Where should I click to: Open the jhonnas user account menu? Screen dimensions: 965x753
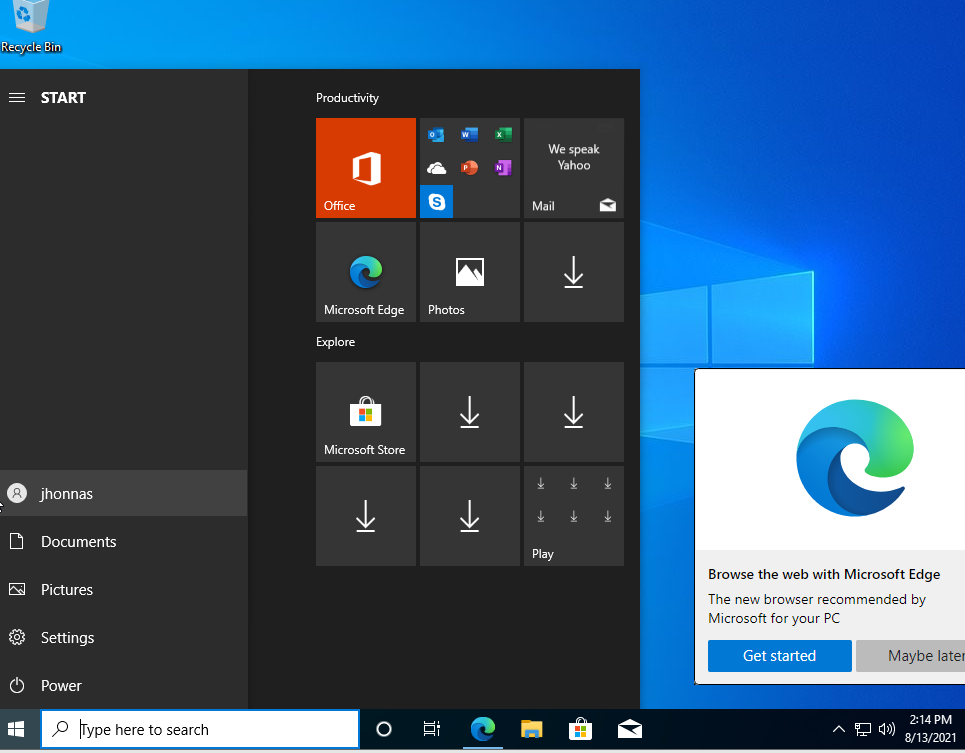coord(124,493)
